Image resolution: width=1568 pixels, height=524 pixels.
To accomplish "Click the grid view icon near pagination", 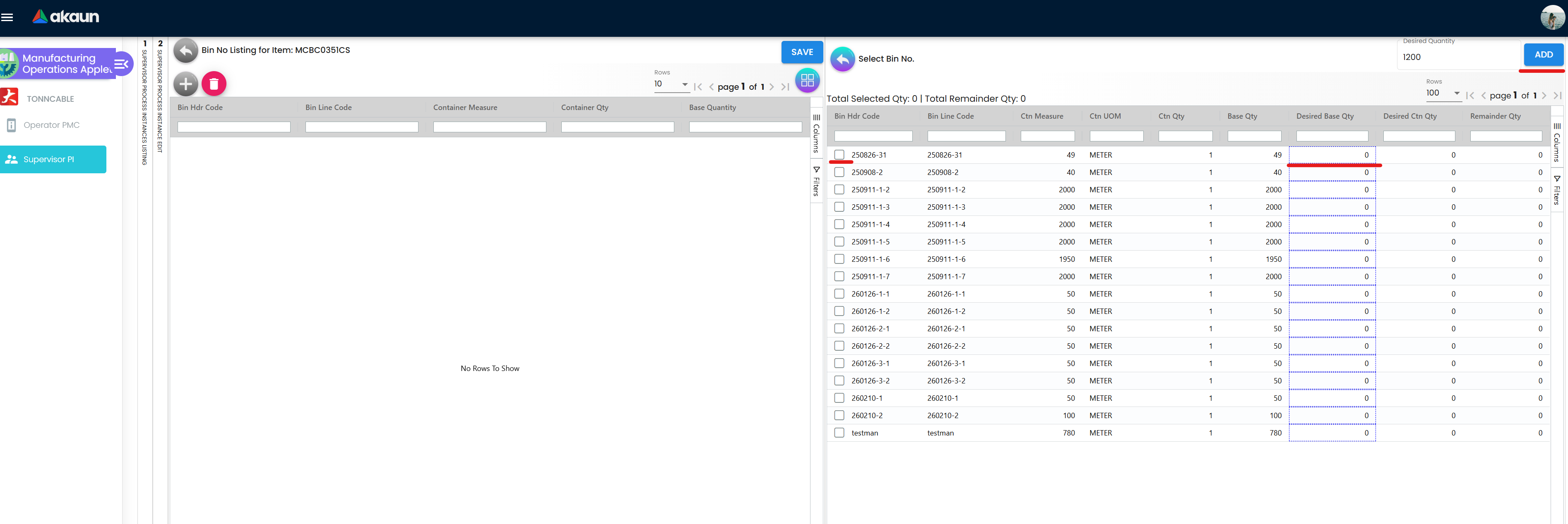I will pos(807,80).
